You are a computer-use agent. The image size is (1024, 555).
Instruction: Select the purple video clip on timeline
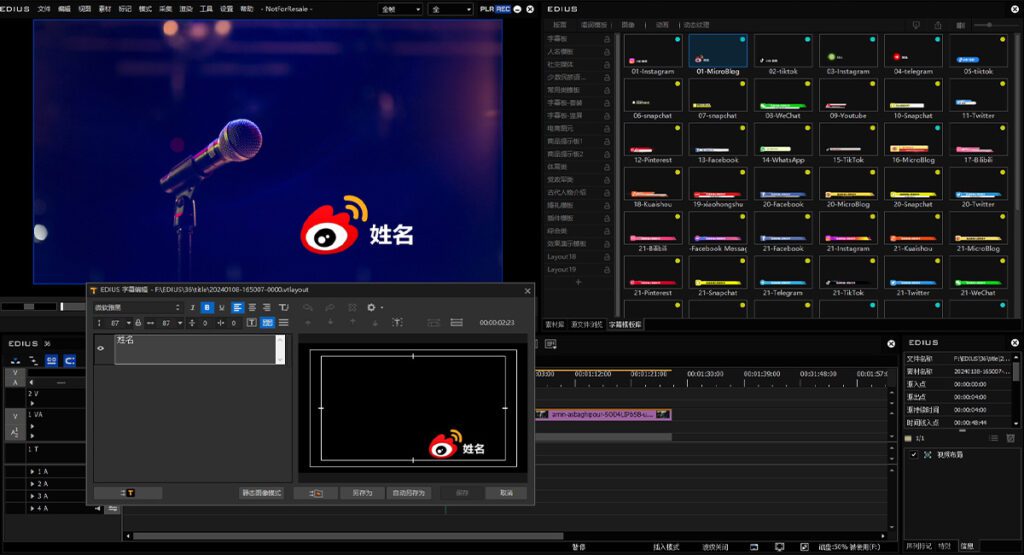click(x=603, y=415)
